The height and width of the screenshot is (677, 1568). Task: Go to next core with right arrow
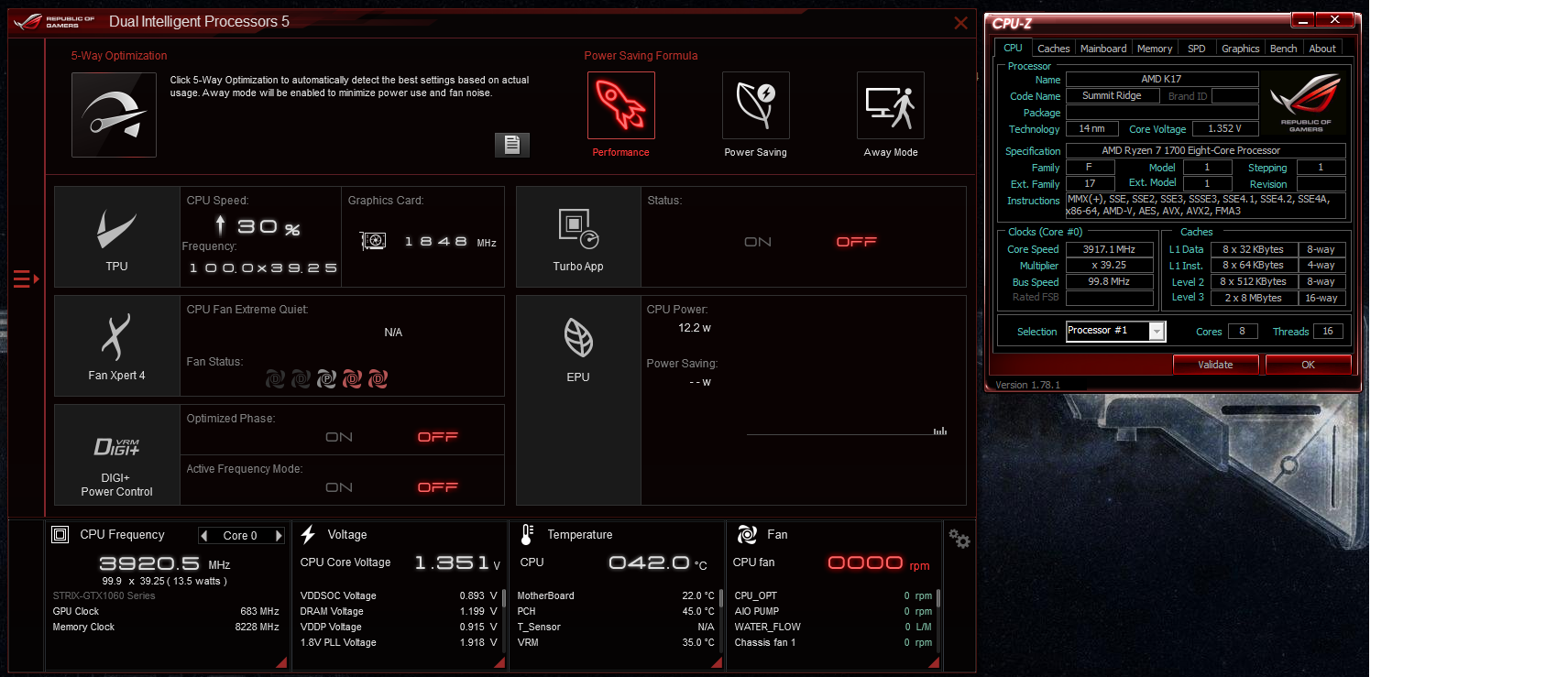point(279,536)
